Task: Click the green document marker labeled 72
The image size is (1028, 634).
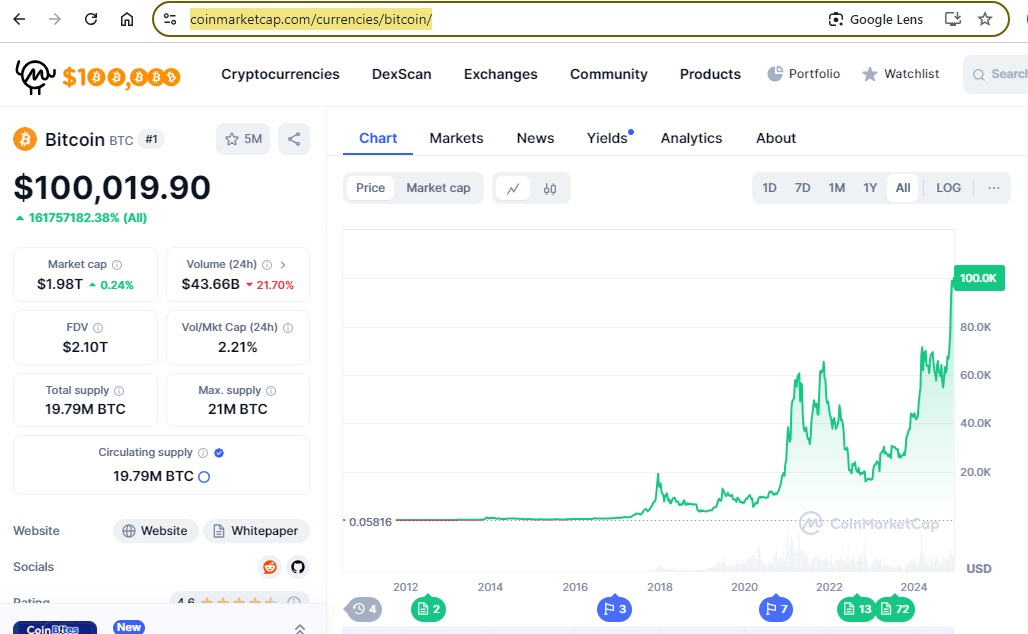Action: pyautogui.click(x=895, y=609)
